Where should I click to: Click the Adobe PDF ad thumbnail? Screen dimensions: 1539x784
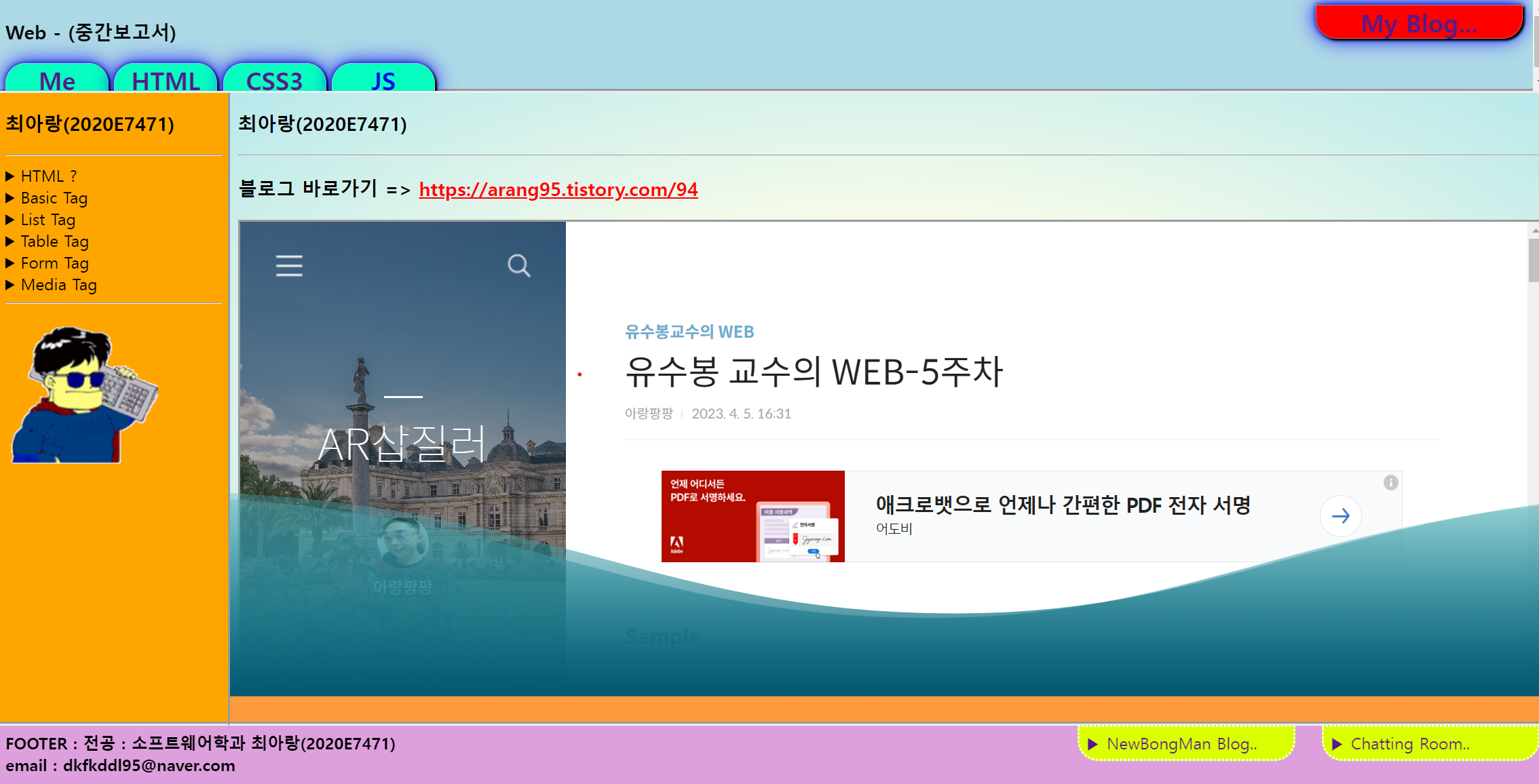(753, 516)
